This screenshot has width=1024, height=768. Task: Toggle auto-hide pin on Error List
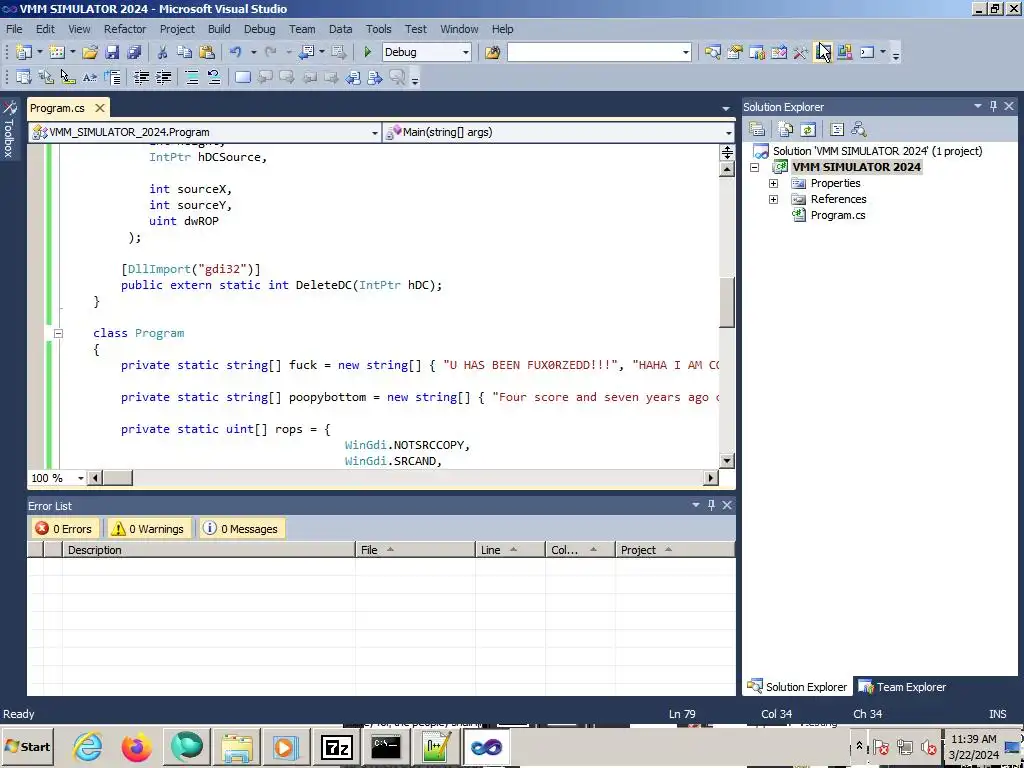(x=711, y=505)
